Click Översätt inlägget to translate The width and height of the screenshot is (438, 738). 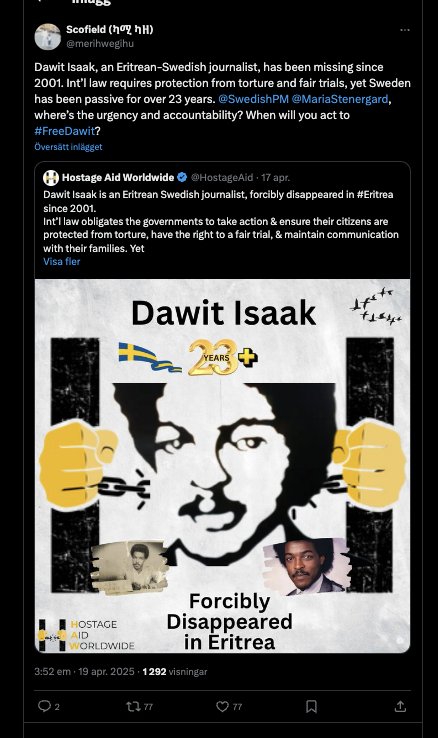[x=68, y=147]
